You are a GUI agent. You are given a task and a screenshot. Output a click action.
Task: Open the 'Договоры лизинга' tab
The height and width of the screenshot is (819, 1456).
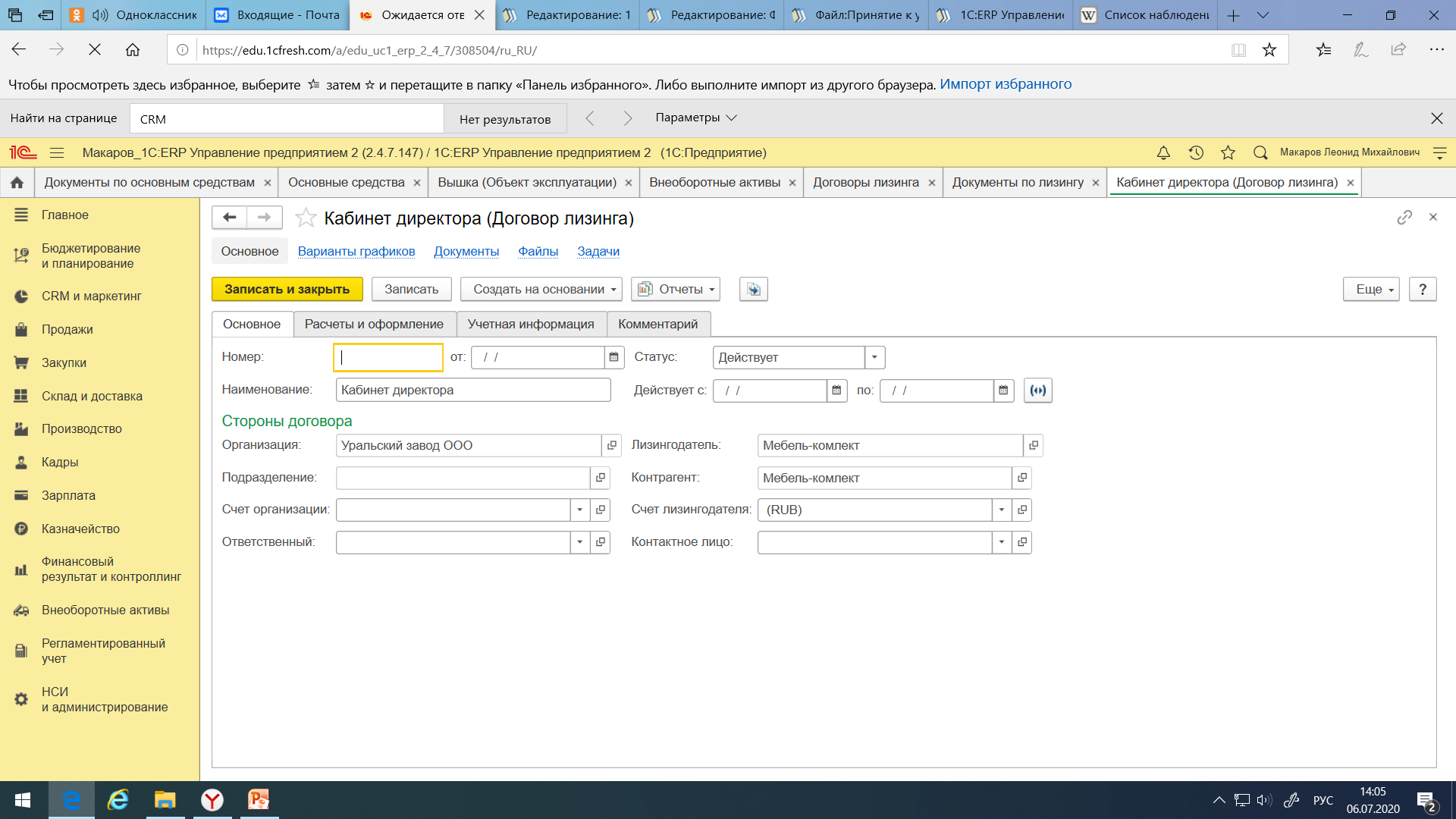point(866,183)
